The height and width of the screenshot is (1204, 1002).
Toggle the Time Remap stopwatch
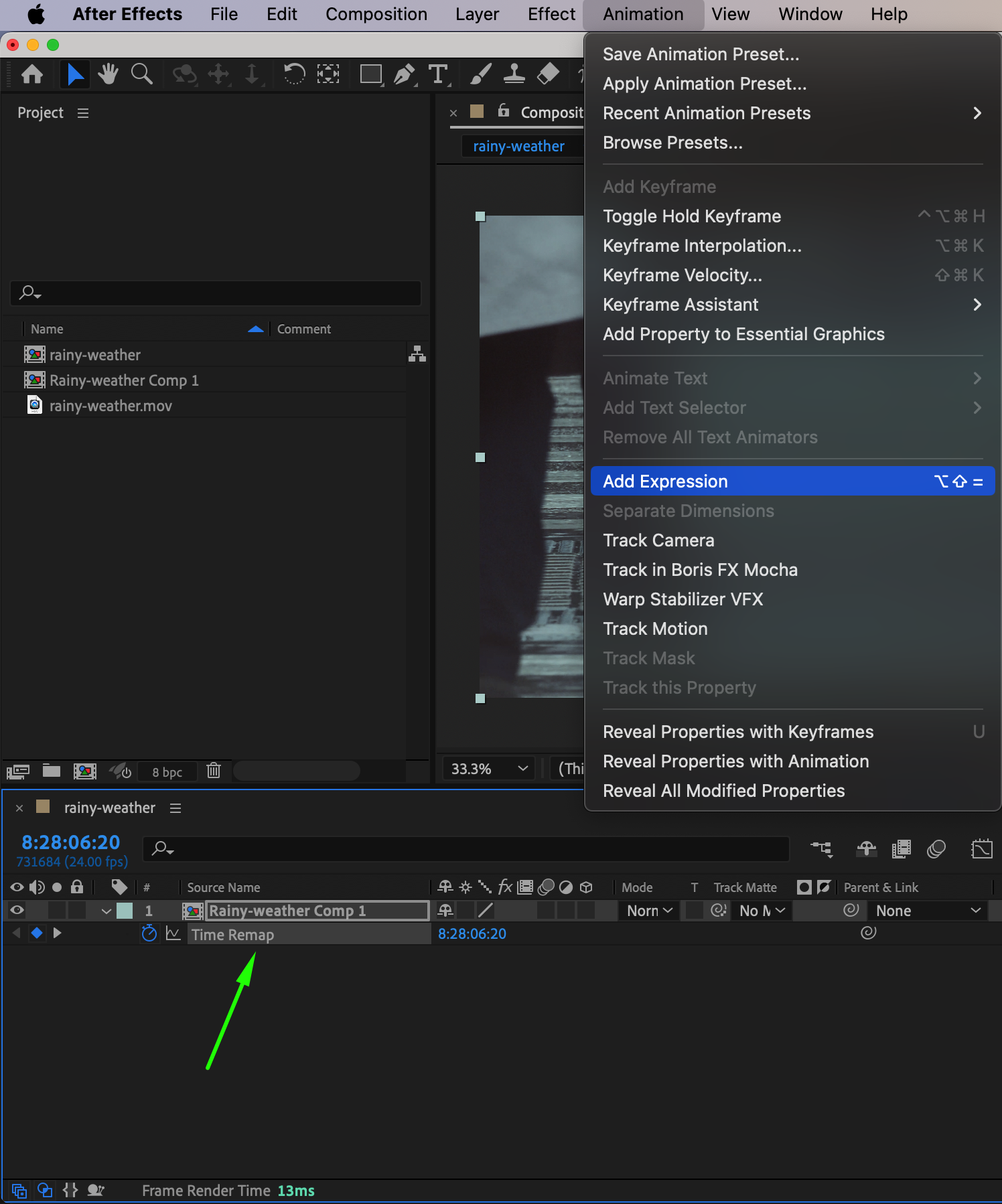tap(149, 933)
